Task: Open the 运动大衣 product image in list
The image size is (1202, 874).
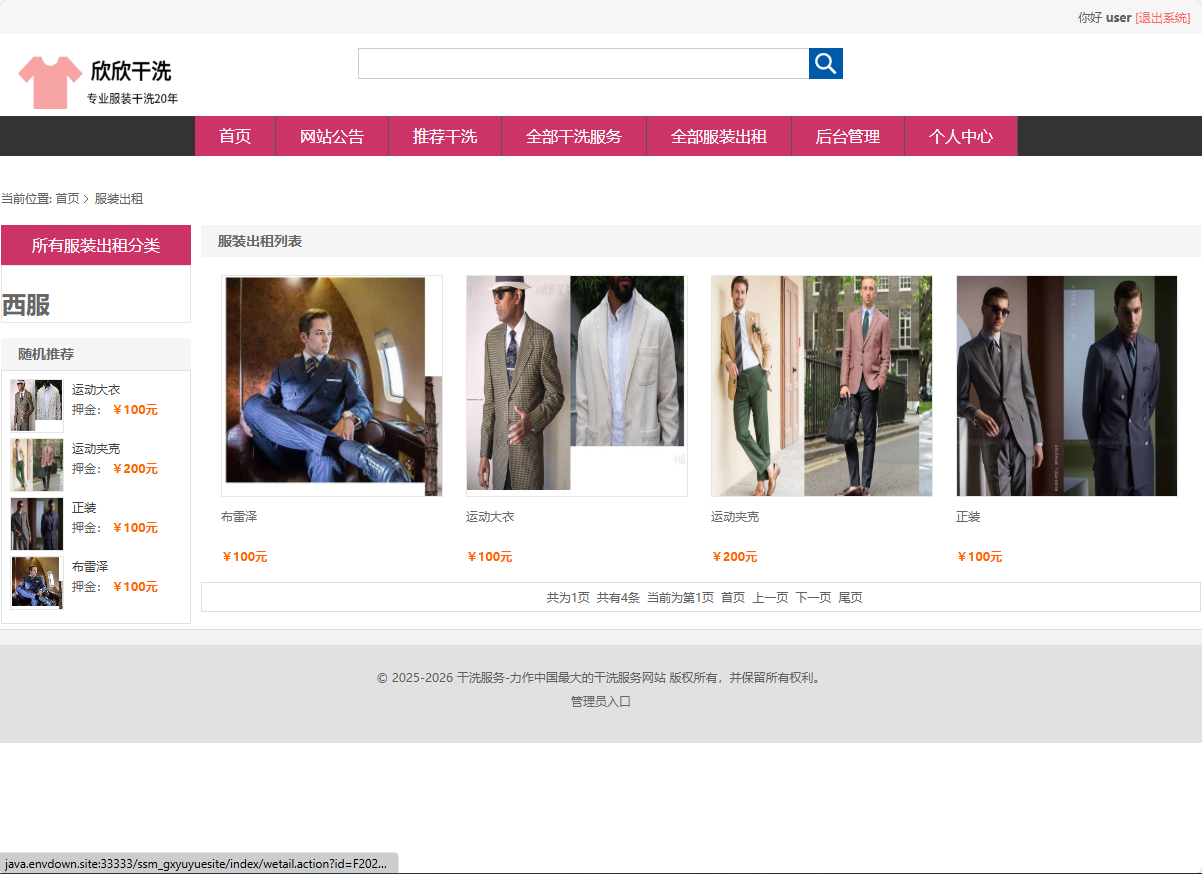Action: (576, 386)
